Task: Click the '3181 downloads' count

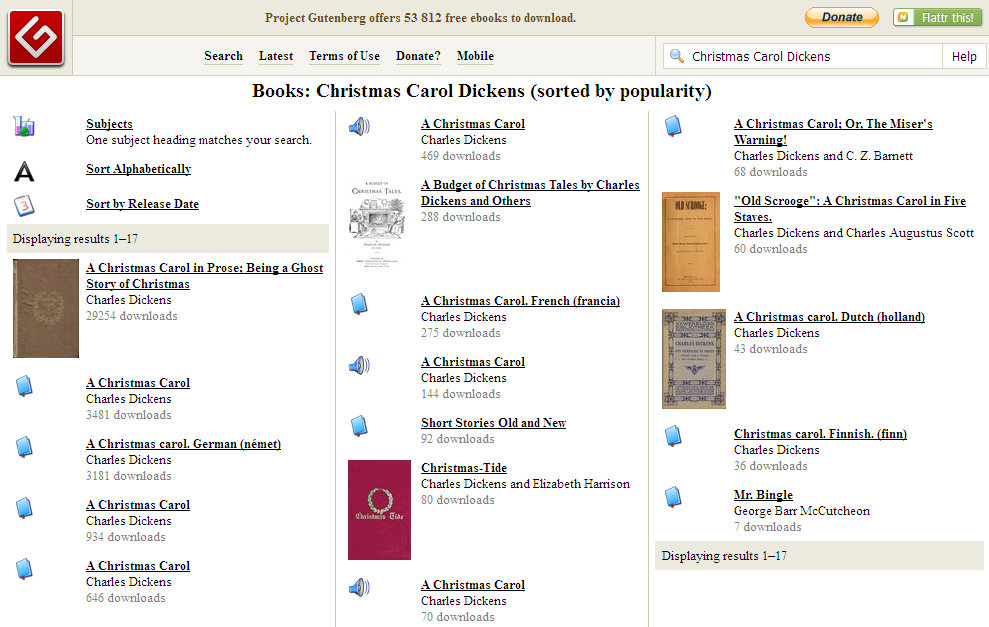Action: point(129,476)
